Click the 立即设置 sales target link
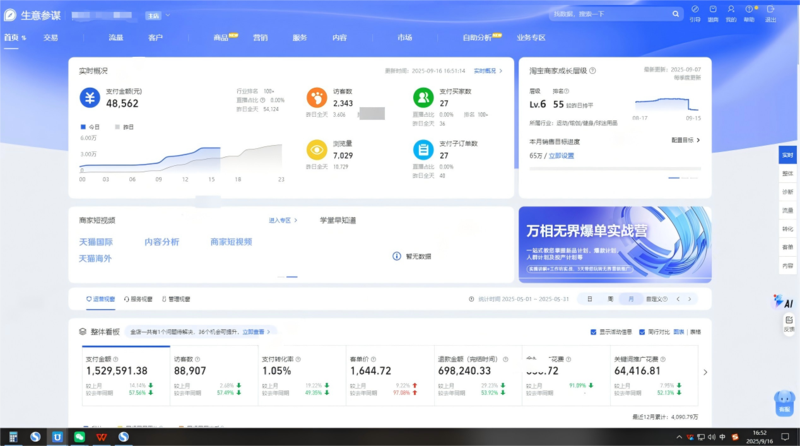 tap(561, 156)
